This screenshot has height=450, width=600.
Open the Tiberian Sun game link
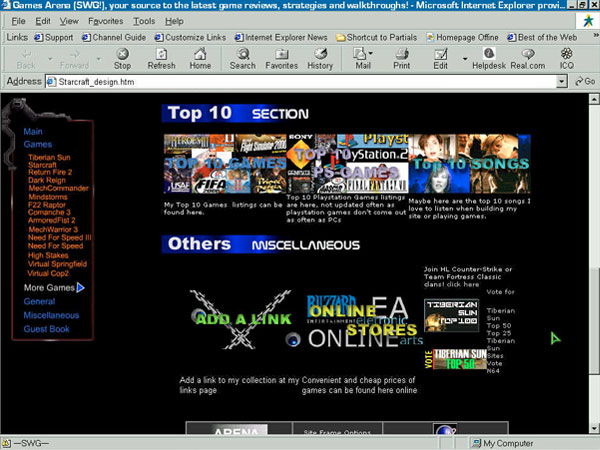click(x=49, y=157)
